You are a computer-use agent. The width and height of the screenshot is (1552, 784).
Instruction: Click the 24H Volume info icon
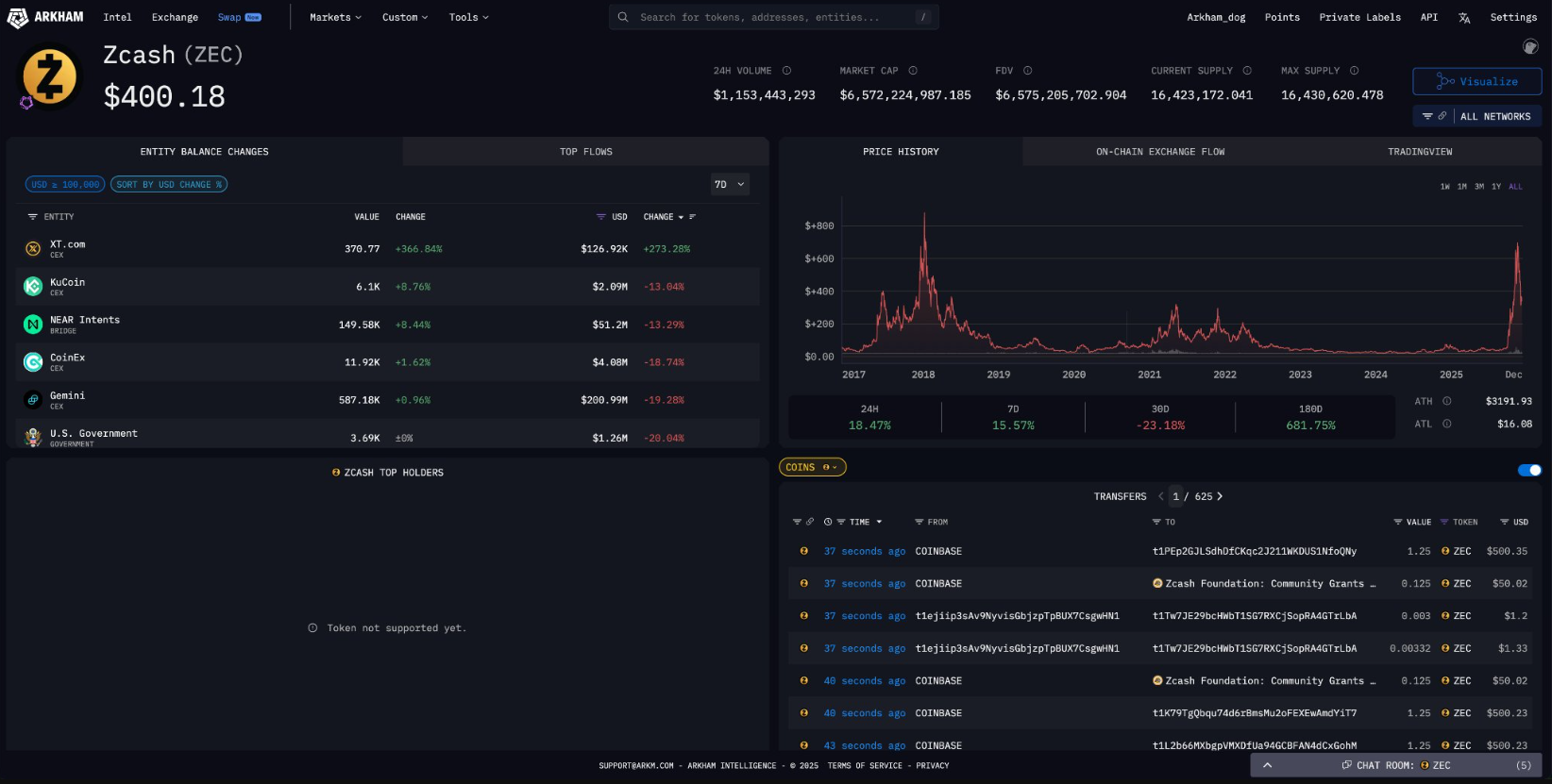coord(786,71)
